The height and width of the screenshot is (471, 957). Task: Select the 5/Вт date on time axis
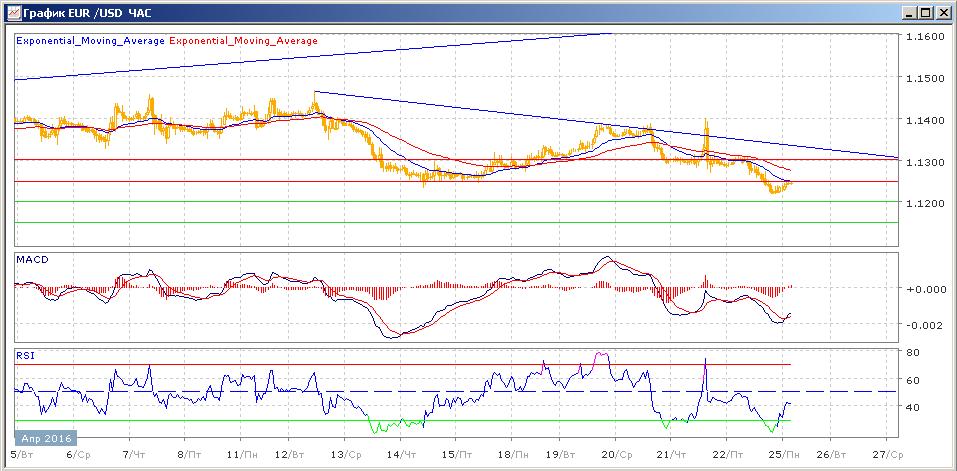[x=19, y=453]
